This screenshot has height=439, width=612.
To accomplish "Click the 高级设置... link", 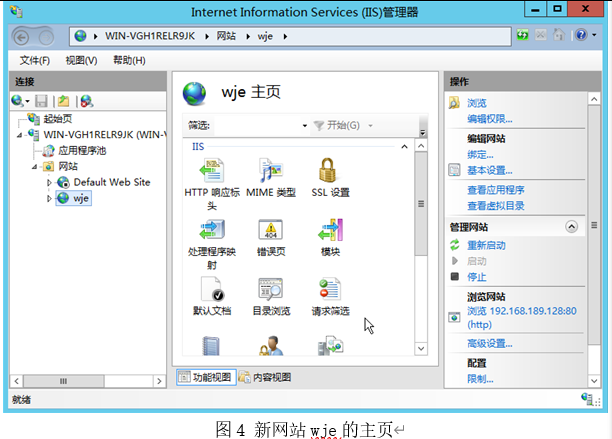I will click(x=490, y=343).
